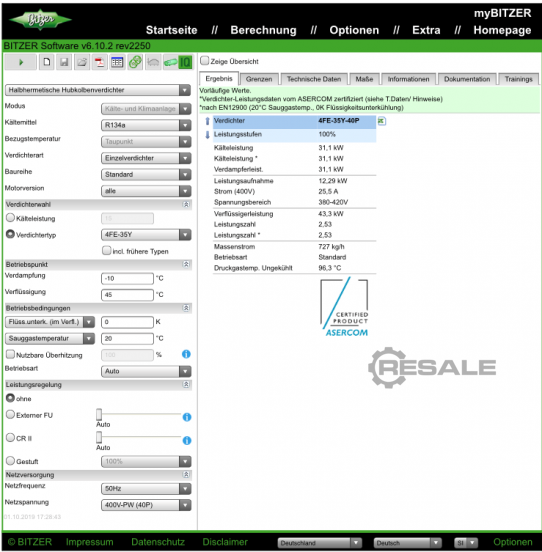542x552 pixels.
Task: Open the Extra header menu
Action: click(426, 30)
